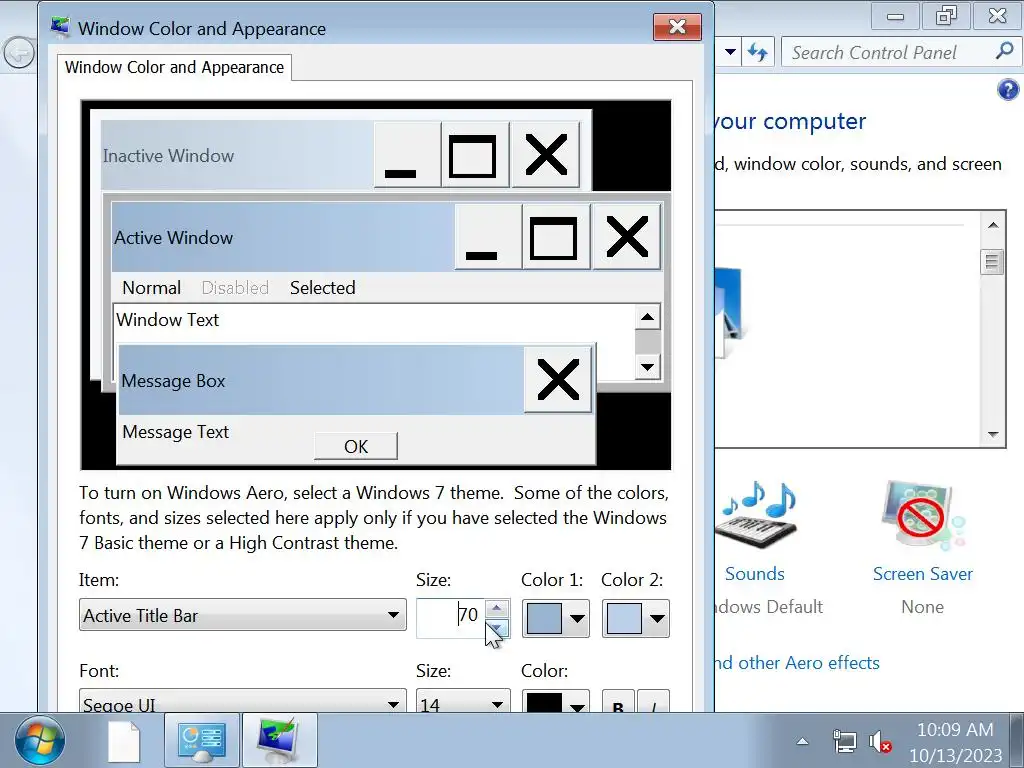Click Active Window preview close X icon
Viewport: 1024px width, 768px height.
626,237
